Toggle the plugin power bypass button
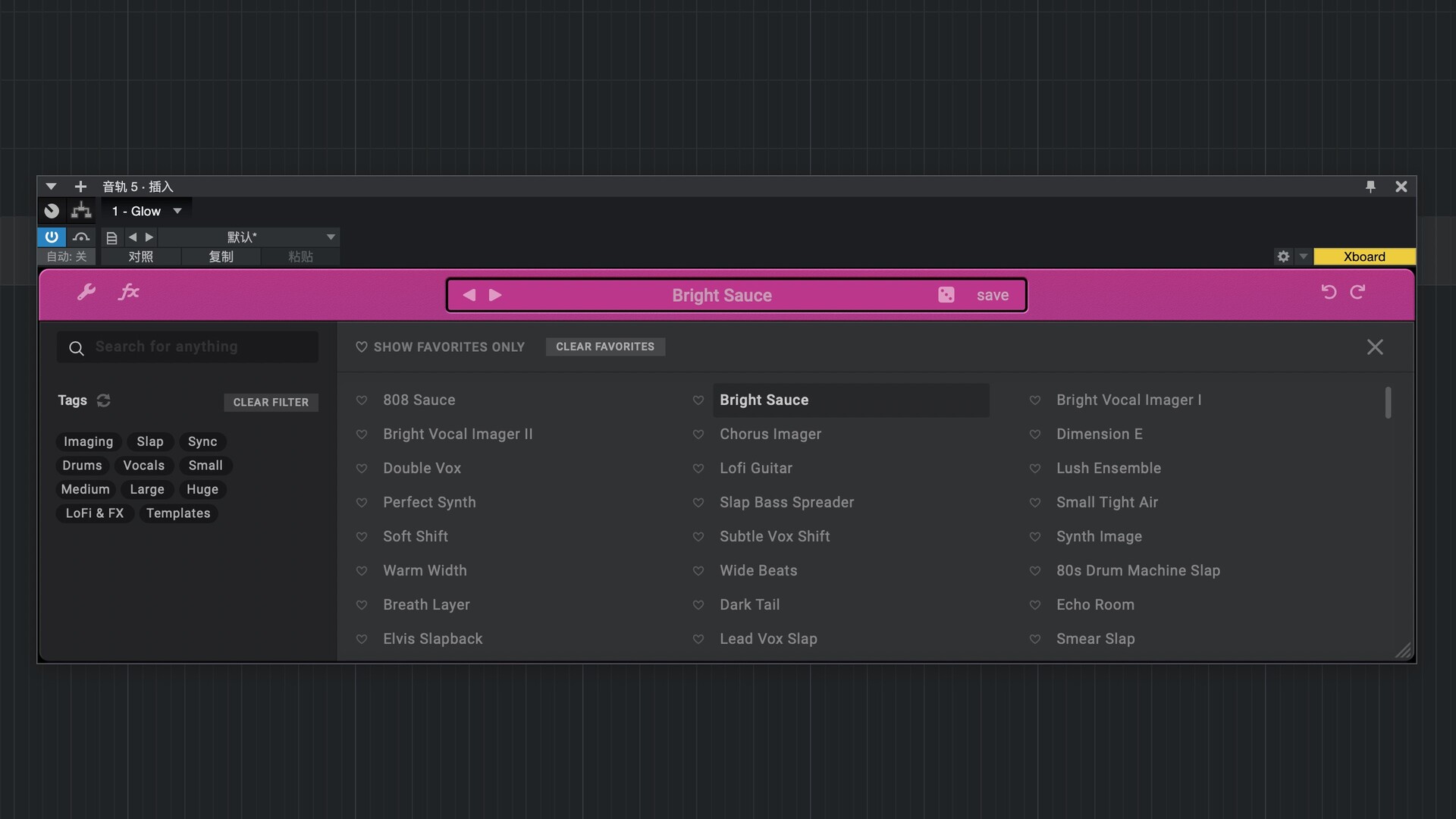 point(52,237)
